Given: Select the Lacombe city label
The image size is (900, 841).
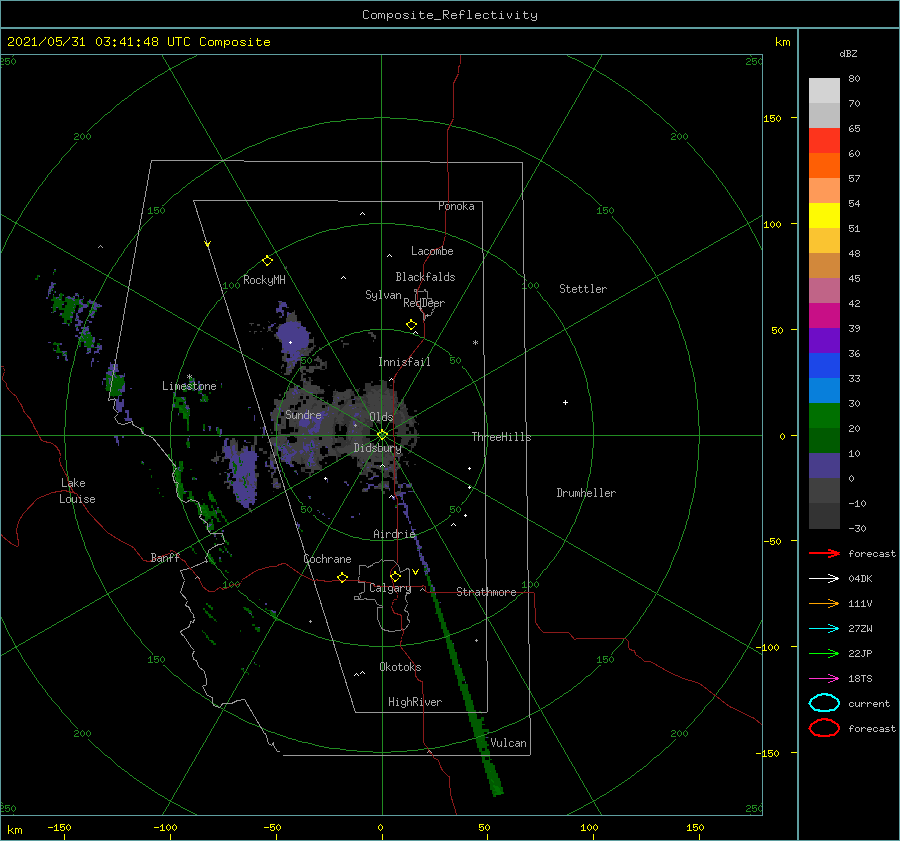Looking at the screenshot, I should point(432,251).
